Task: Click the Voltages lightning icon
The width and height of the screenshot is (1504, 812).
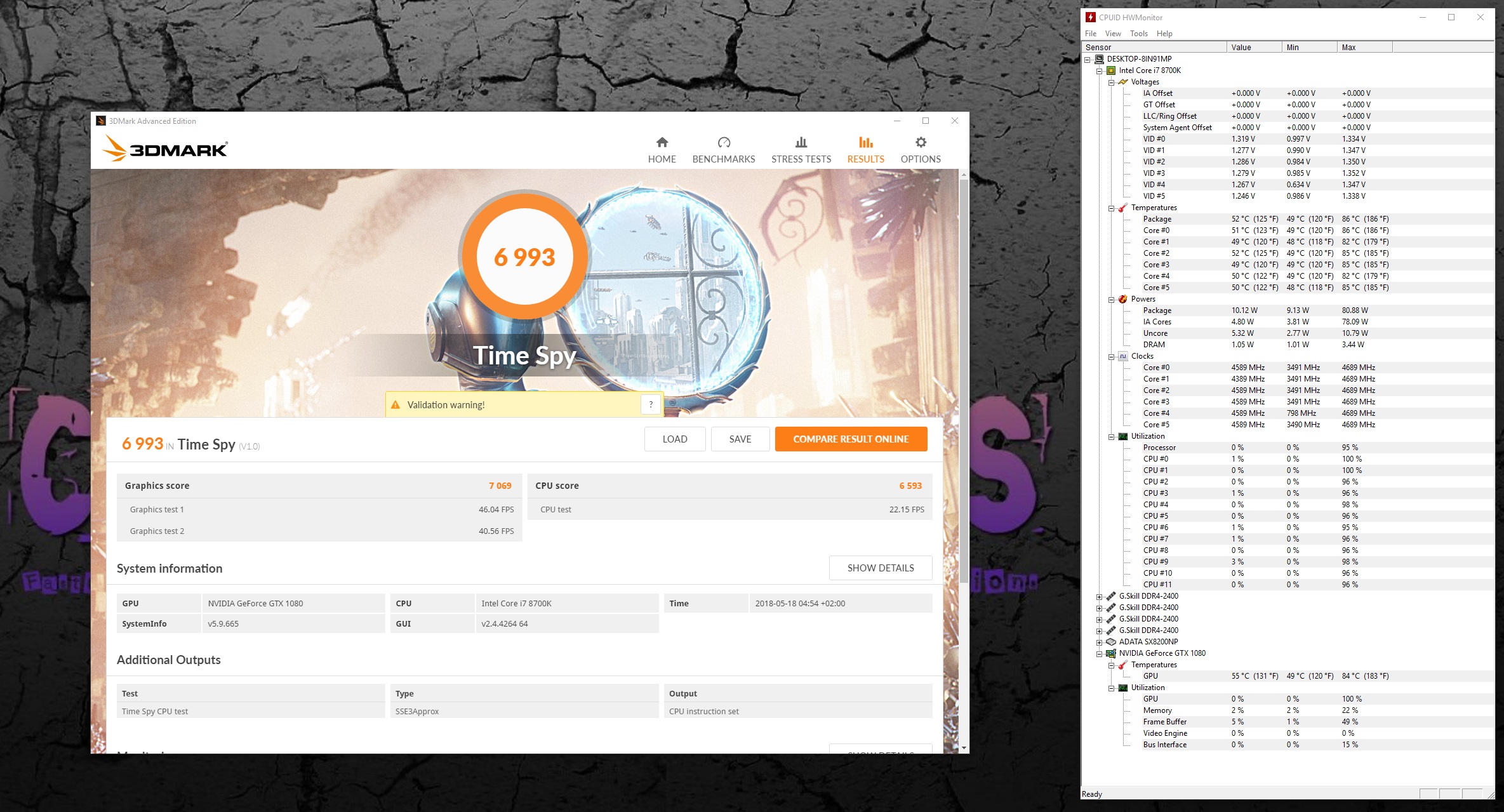Action: [x=1123, y=82]
